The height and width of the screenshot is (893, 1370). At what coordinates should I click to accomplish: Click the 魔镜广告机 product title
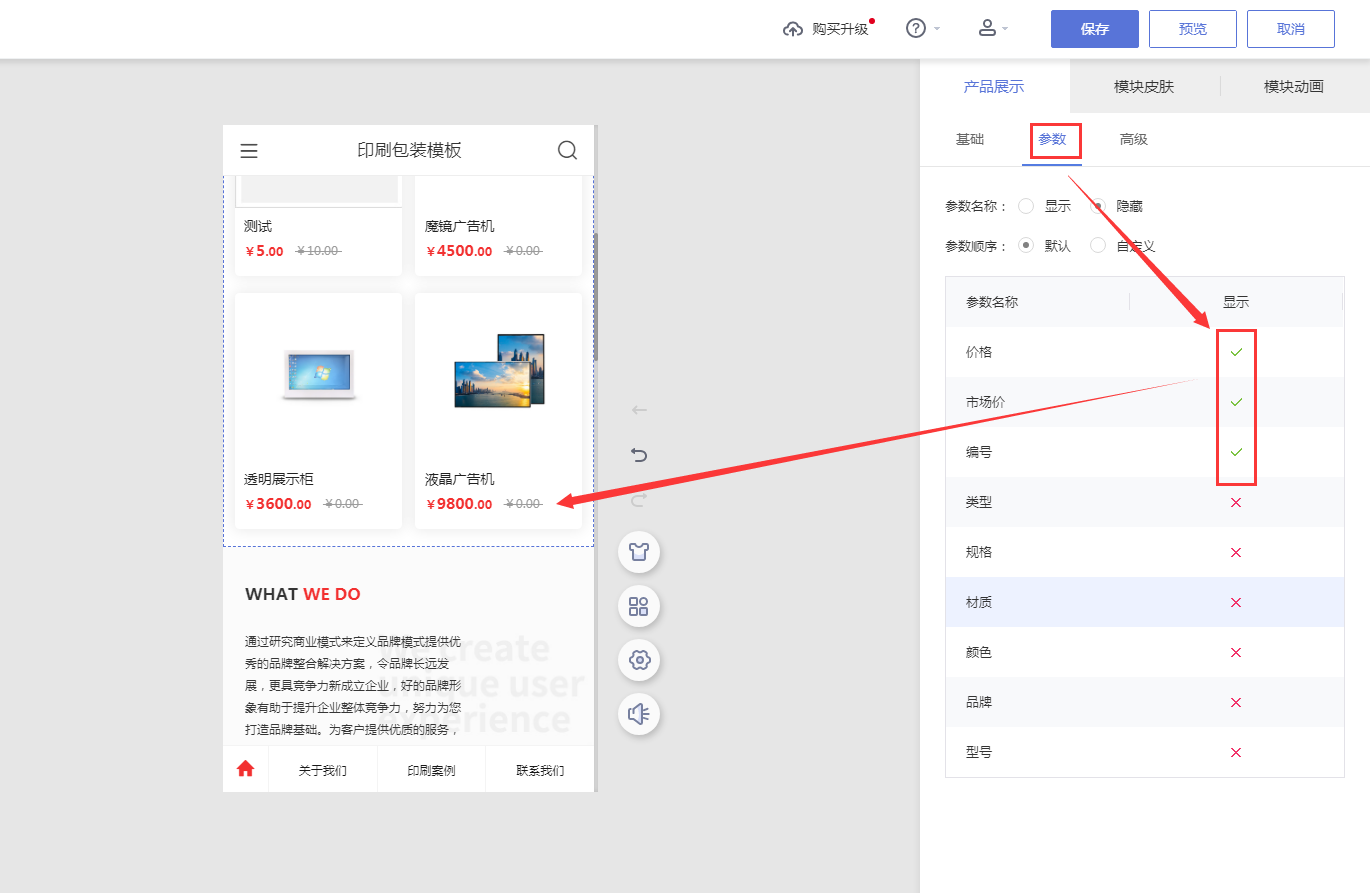click(460, 226)
